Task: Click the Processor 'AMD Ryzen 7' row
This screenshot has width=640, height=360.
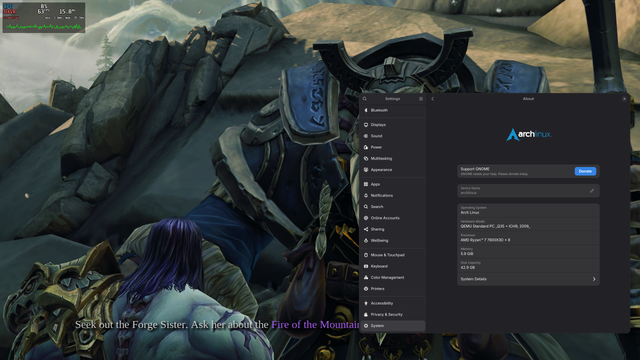Action: [528, 238]
